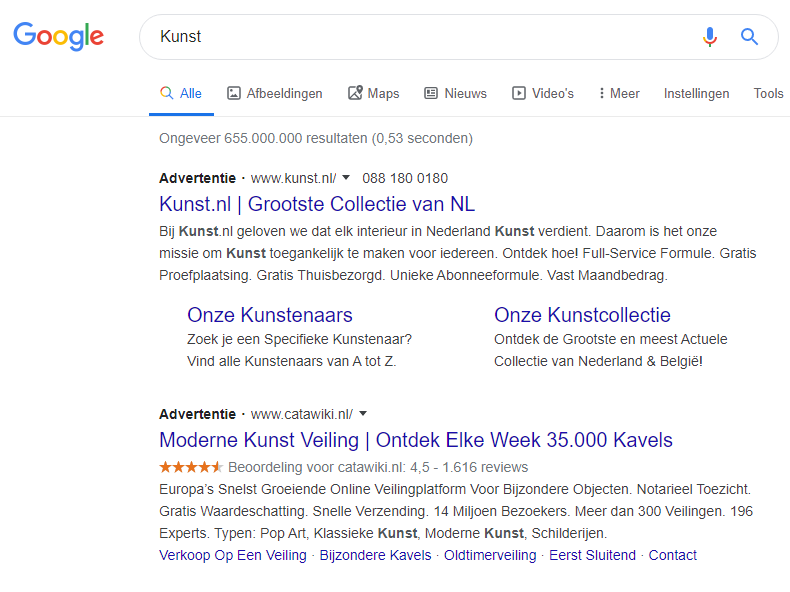The height and width of the screenshot is (592, 790).
Task: Open the Tools option
Action: [x=768, y=93]
